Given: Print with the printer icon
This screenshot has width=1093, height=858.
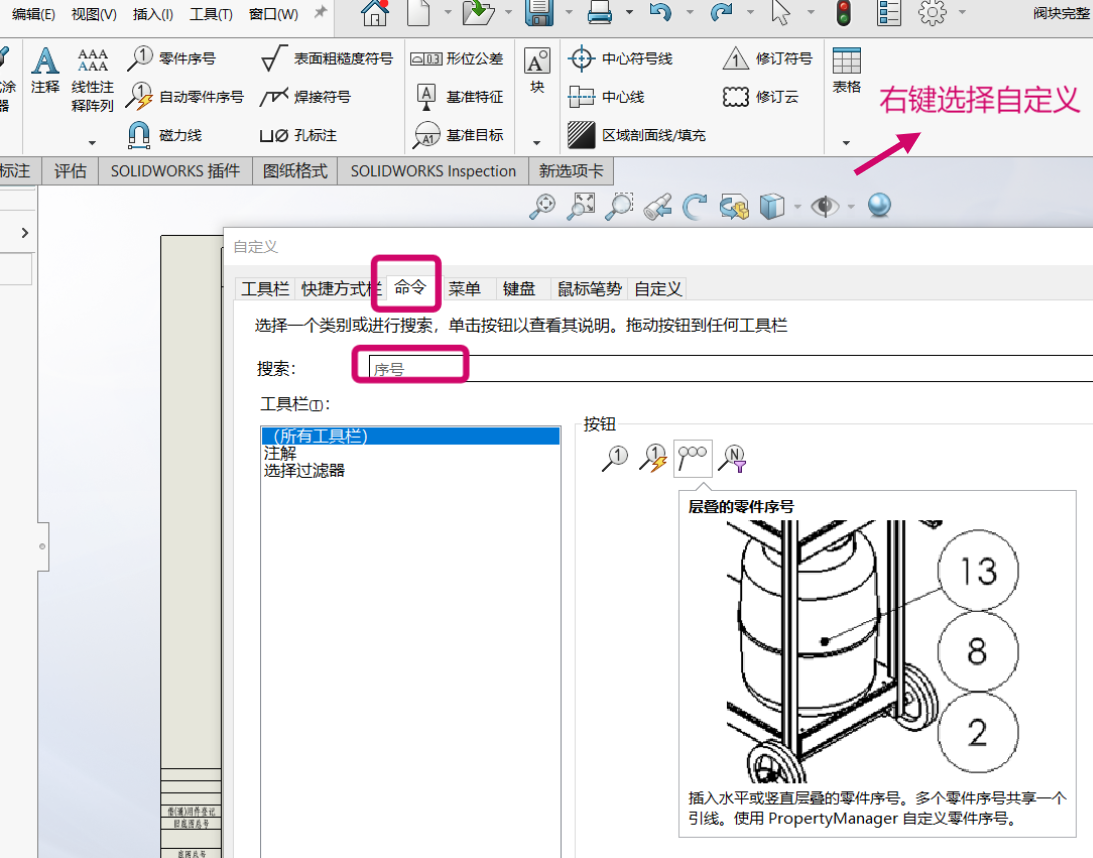Looking at the screenshot, I should point(599,12).
